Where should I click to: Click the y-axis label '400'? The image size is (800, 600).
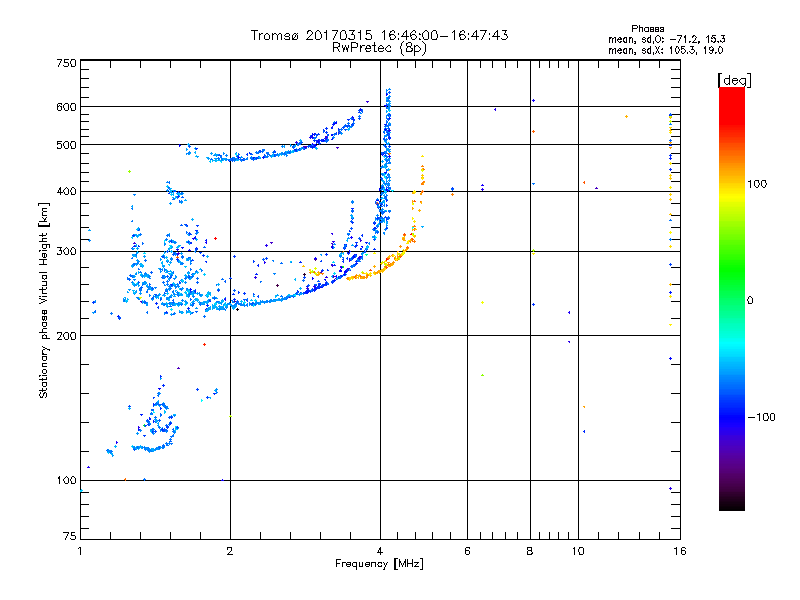click(x=66, y=192)
